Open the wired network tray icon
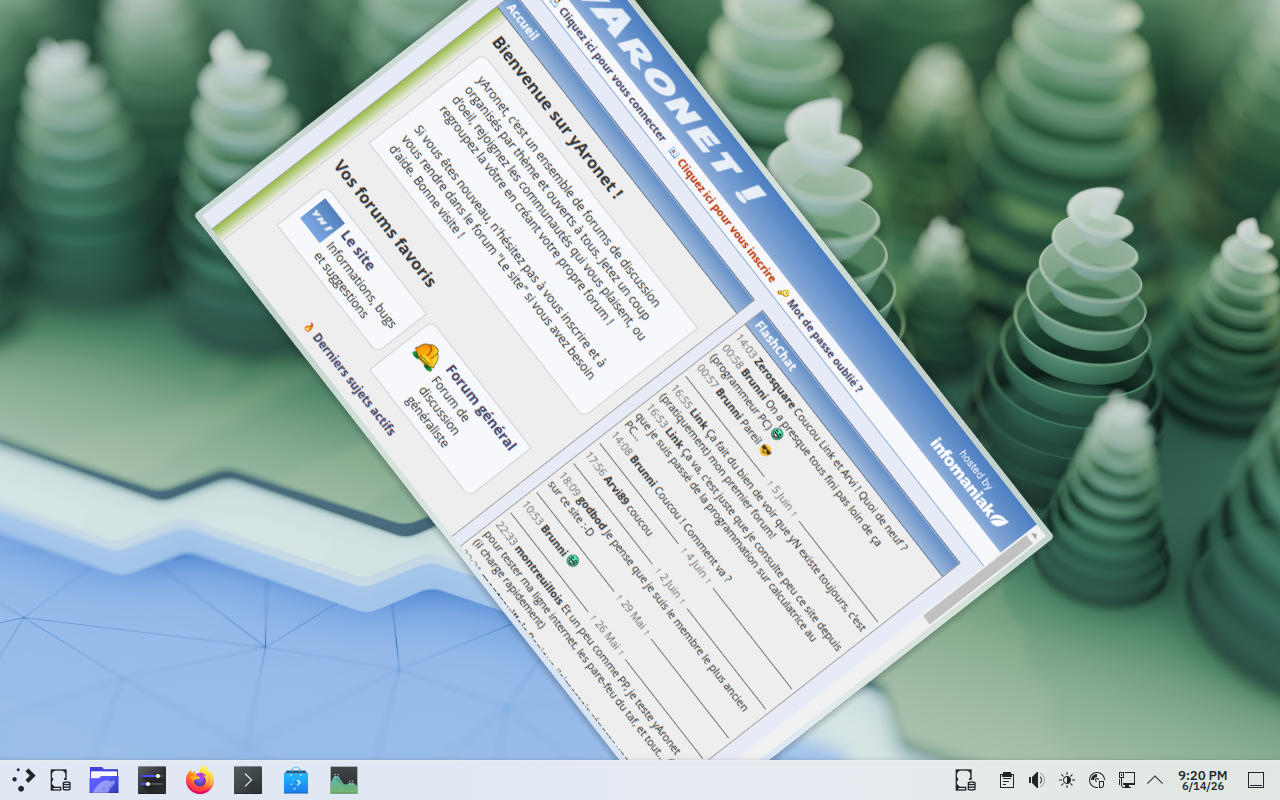 point(1127,780)
